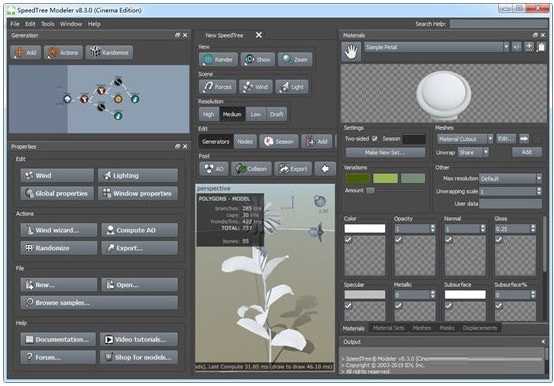Image resolution: width=554 pixels, height=386 pixels.
Task: Launch the Wind wizard
Action: (x=59, y=230)
